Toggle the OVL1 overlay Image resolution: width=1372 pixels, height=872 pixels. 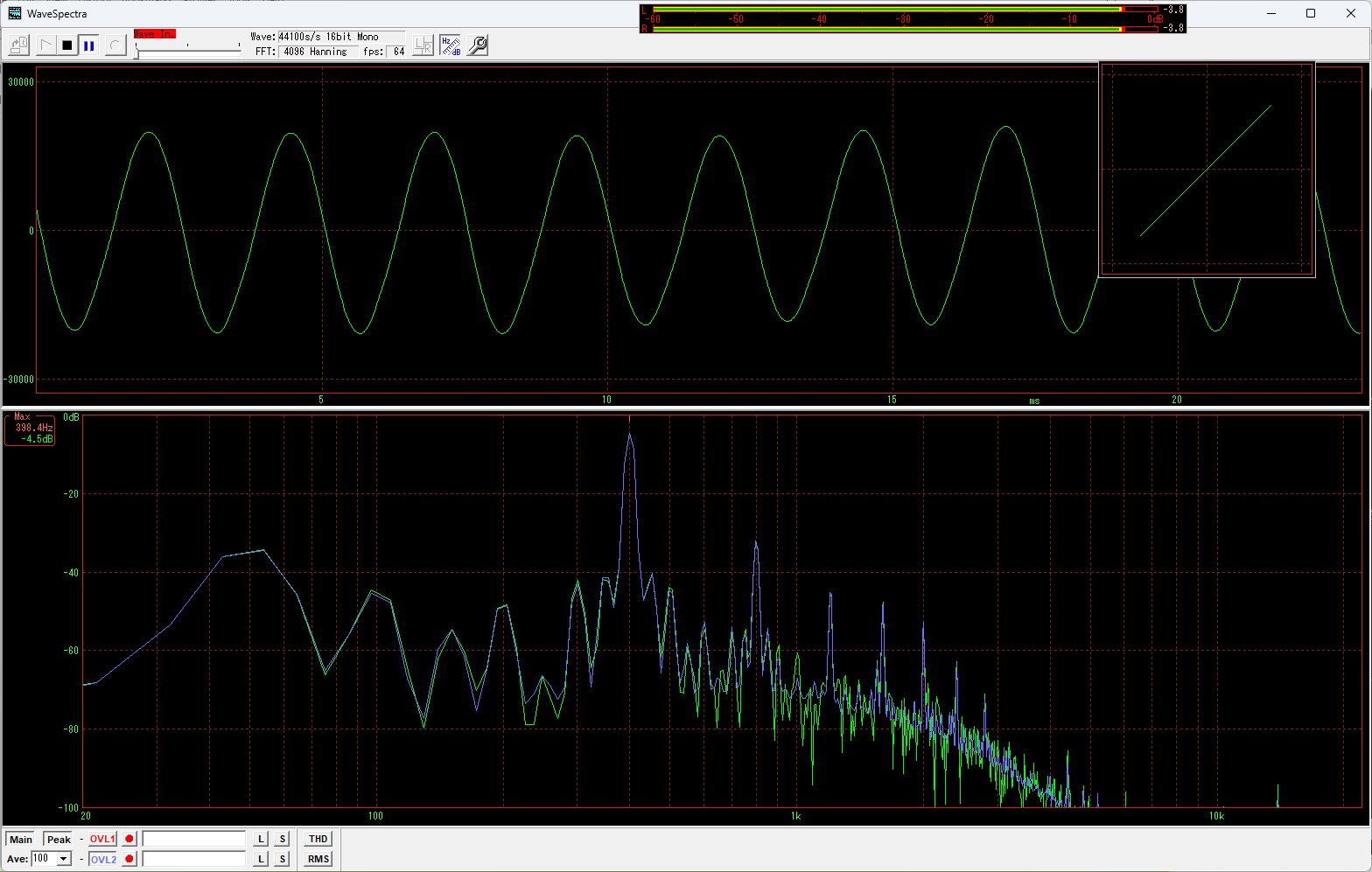[102, 839]
